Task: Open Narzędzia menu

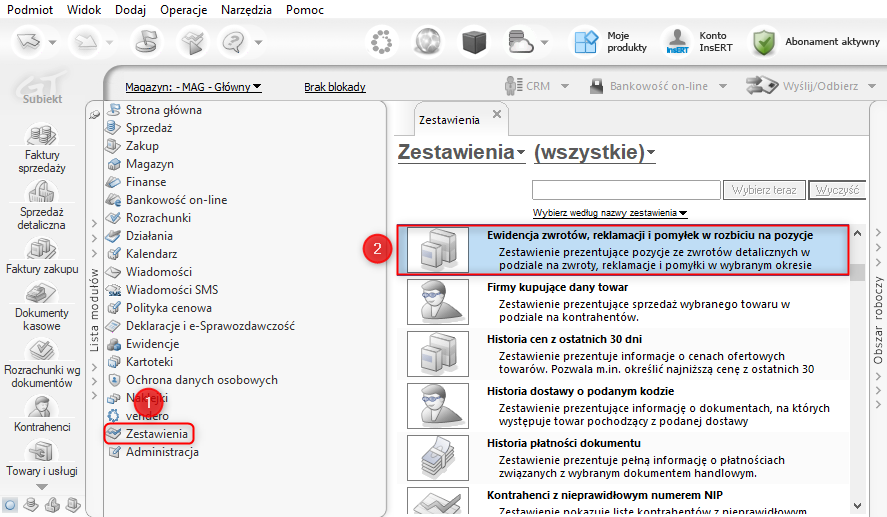Action: [x=246, y=10]
